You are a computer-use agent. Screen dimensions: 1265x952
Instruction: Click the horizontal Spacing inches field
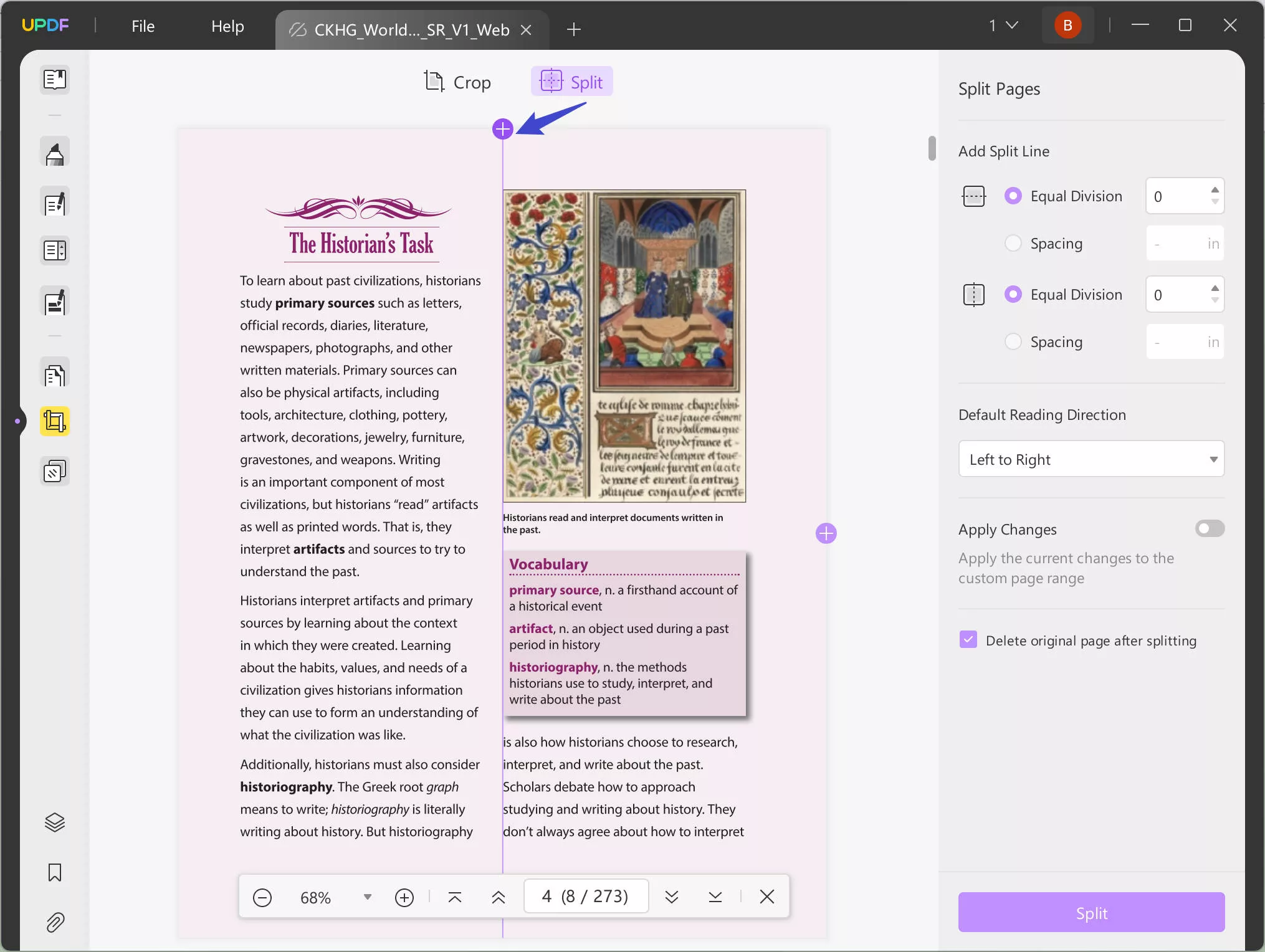(x=1185, y=244)
